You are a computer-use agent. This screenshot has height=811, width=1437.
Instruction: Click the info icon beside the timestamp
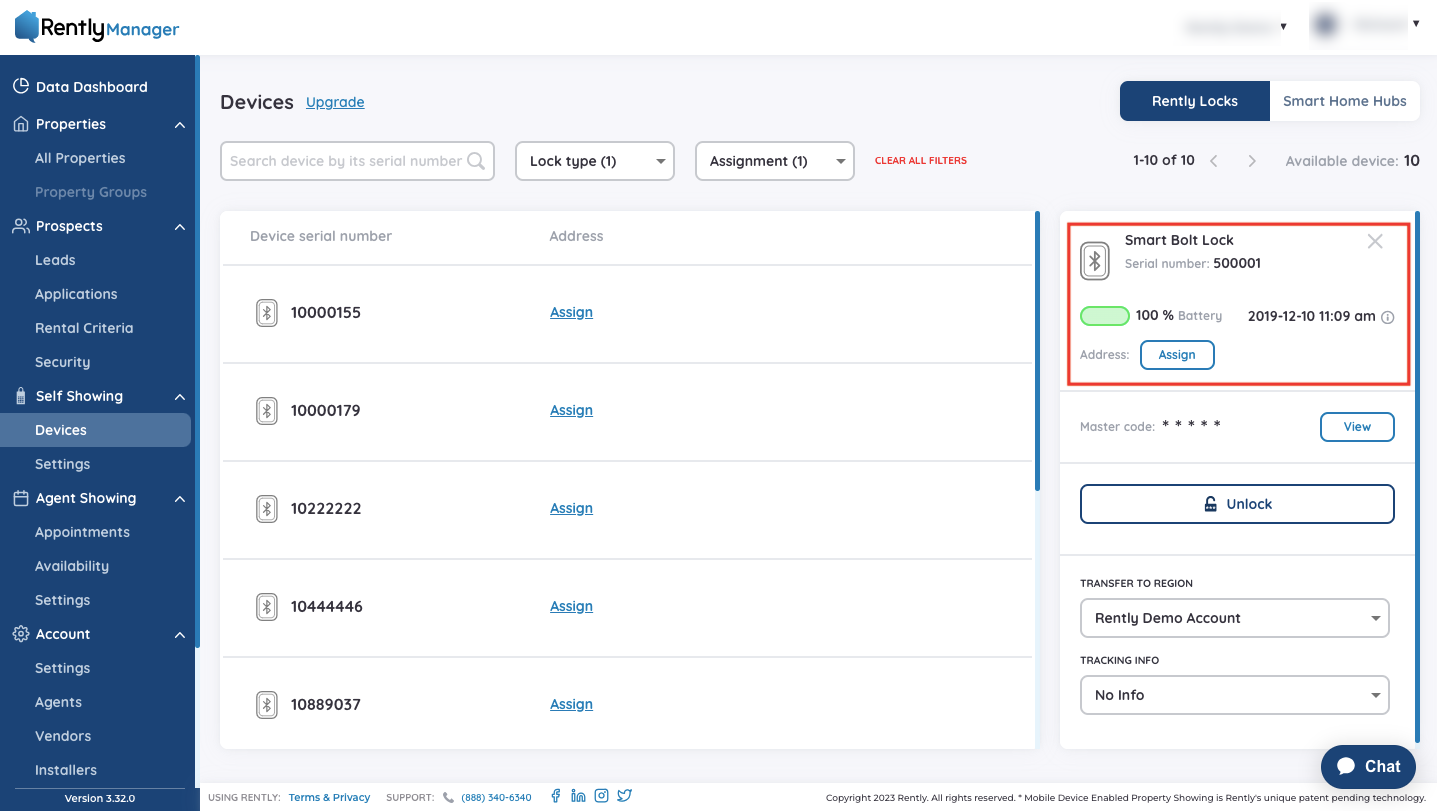[1387, 317]
